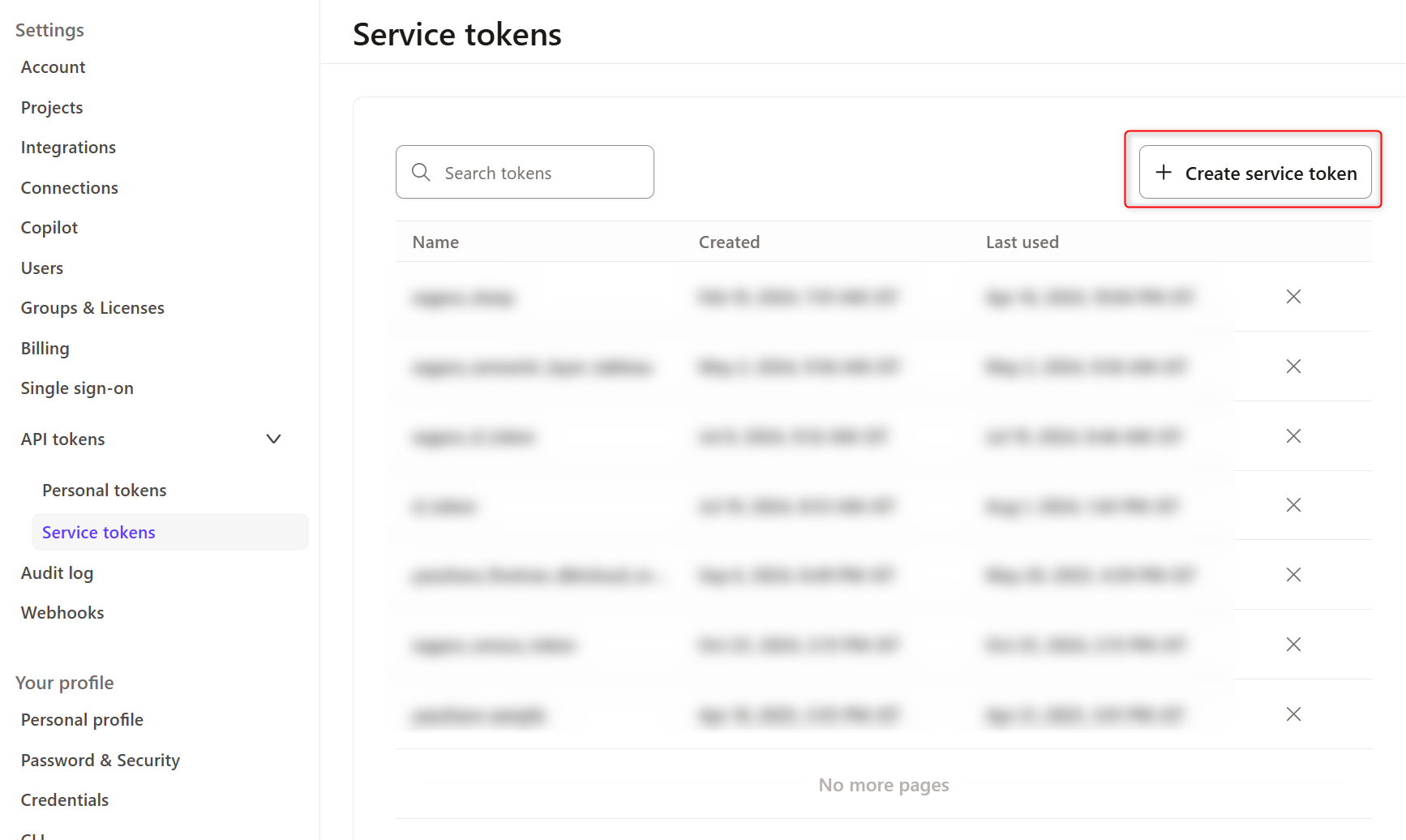Viewport: 1406px width, 840px height.
Task: Delete the fifth service token
Action: (x=1293, y=575)
